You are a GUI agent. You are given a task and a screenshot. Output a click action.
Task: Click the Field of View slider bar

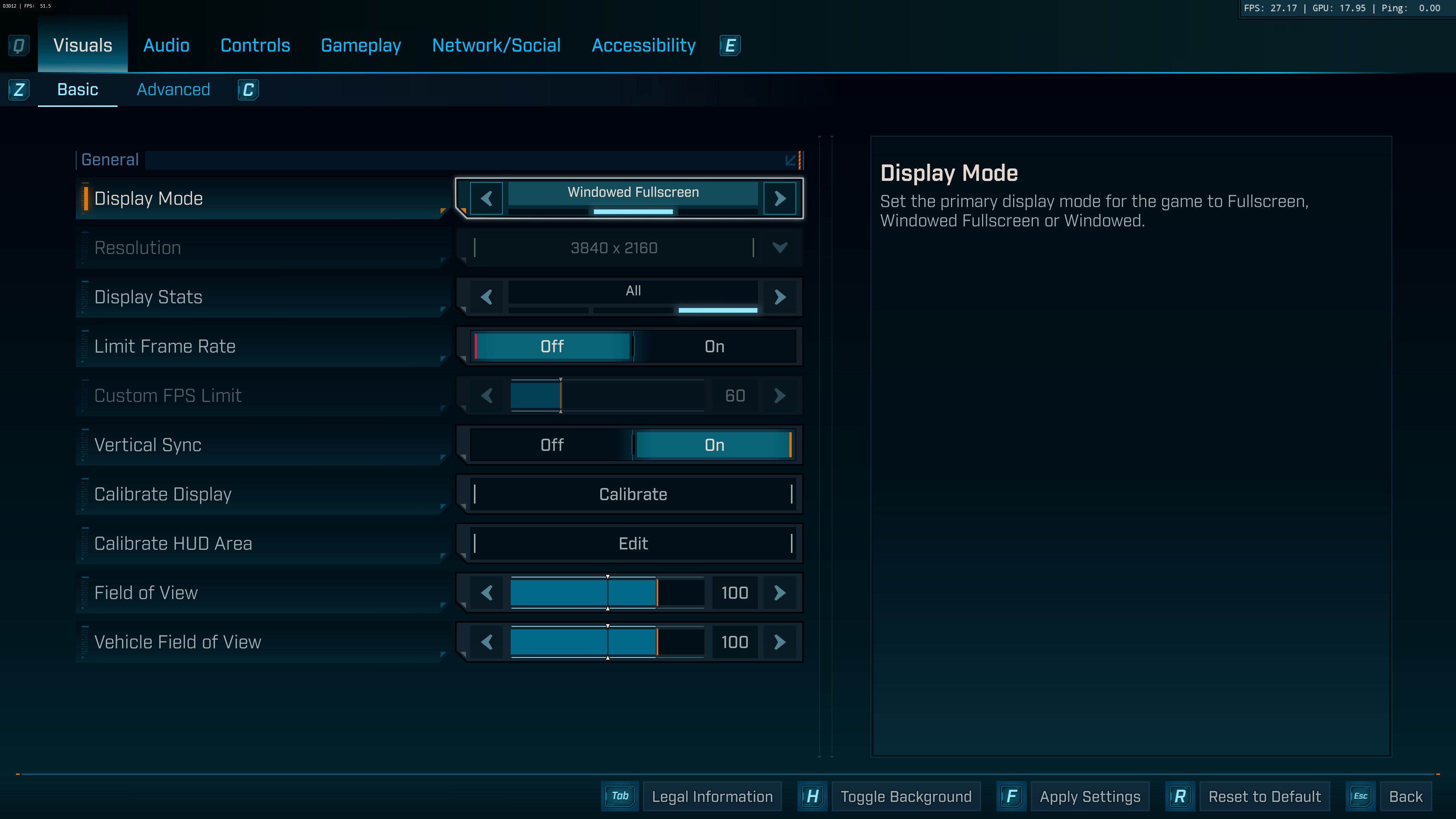pos(607,592)
